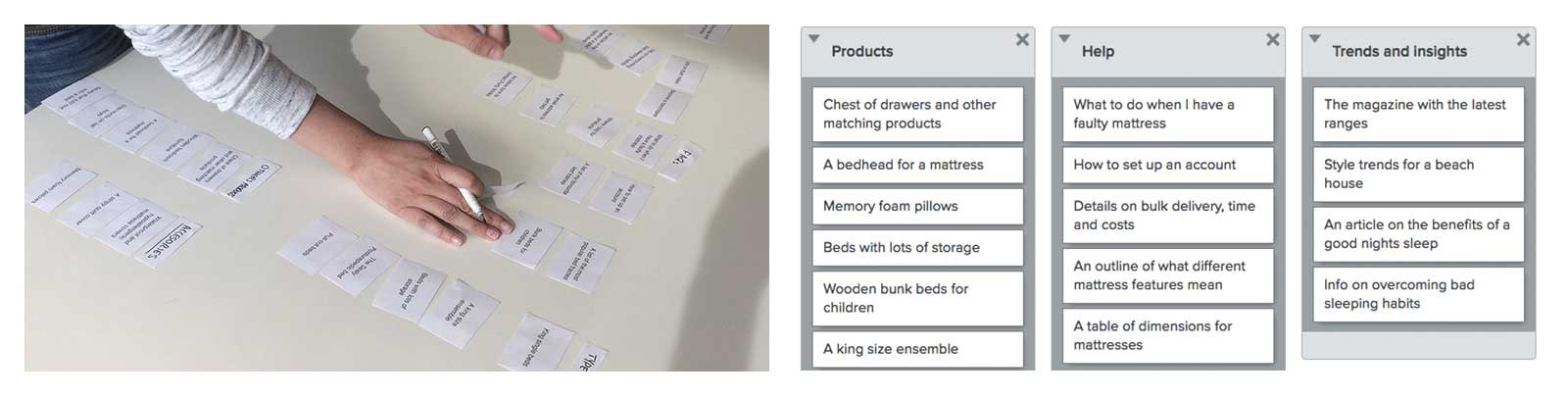Click the Beds with lots of storage card

click(x=917, y=248)
